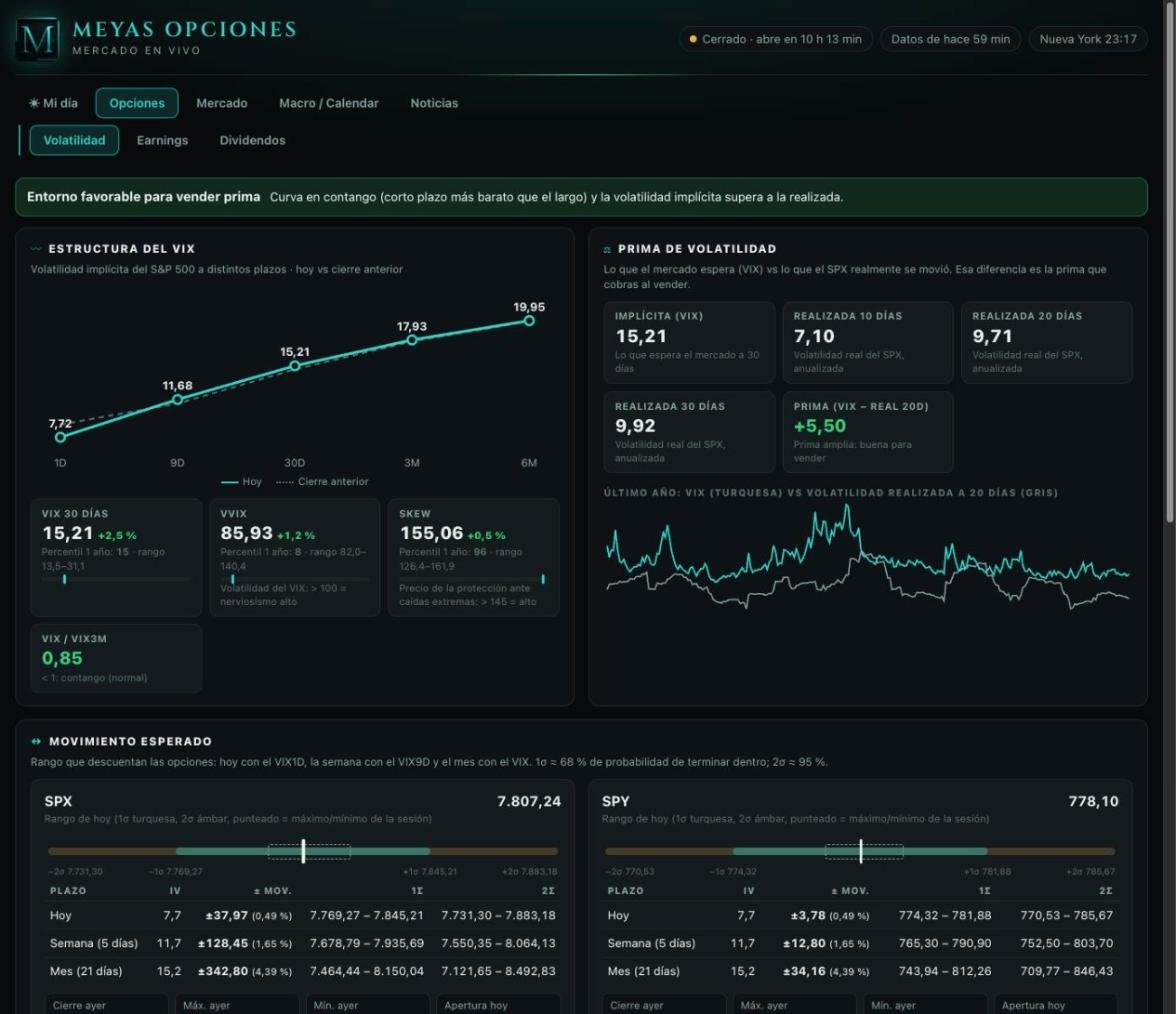Click the Realizada 30 días card

point(689,432)
